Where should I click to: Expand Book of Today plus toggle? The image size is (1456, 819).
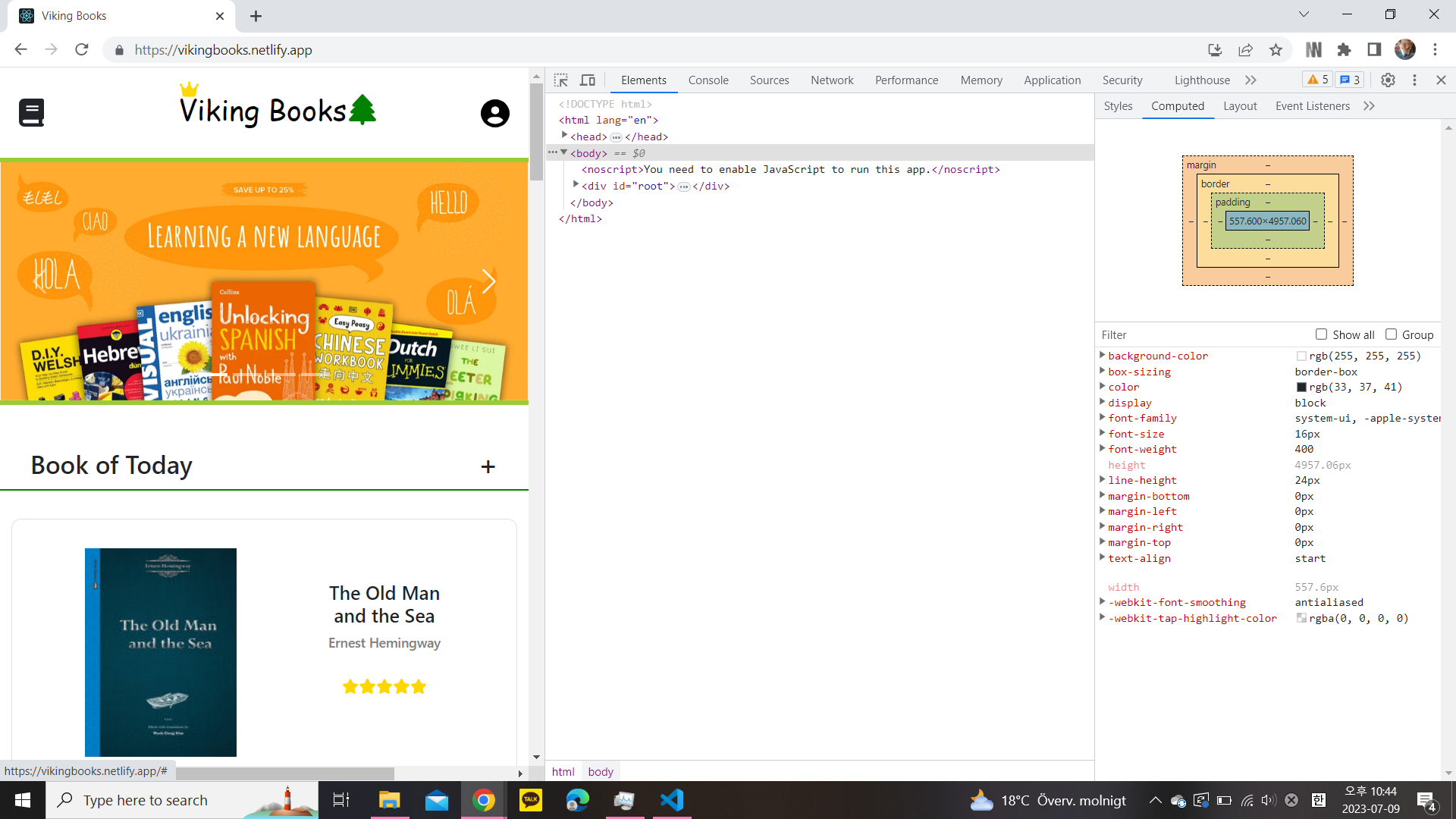tap(488, 467)
